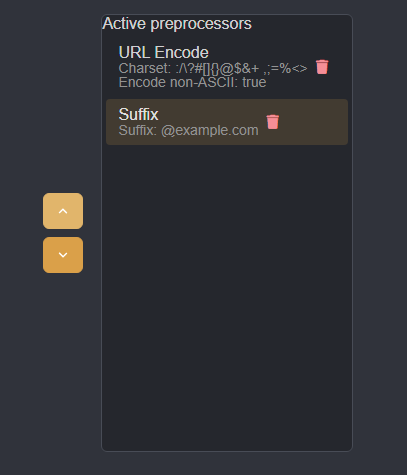
Task: Click the pink trash can beside @example.com
Action: click(x=273, y=122)
